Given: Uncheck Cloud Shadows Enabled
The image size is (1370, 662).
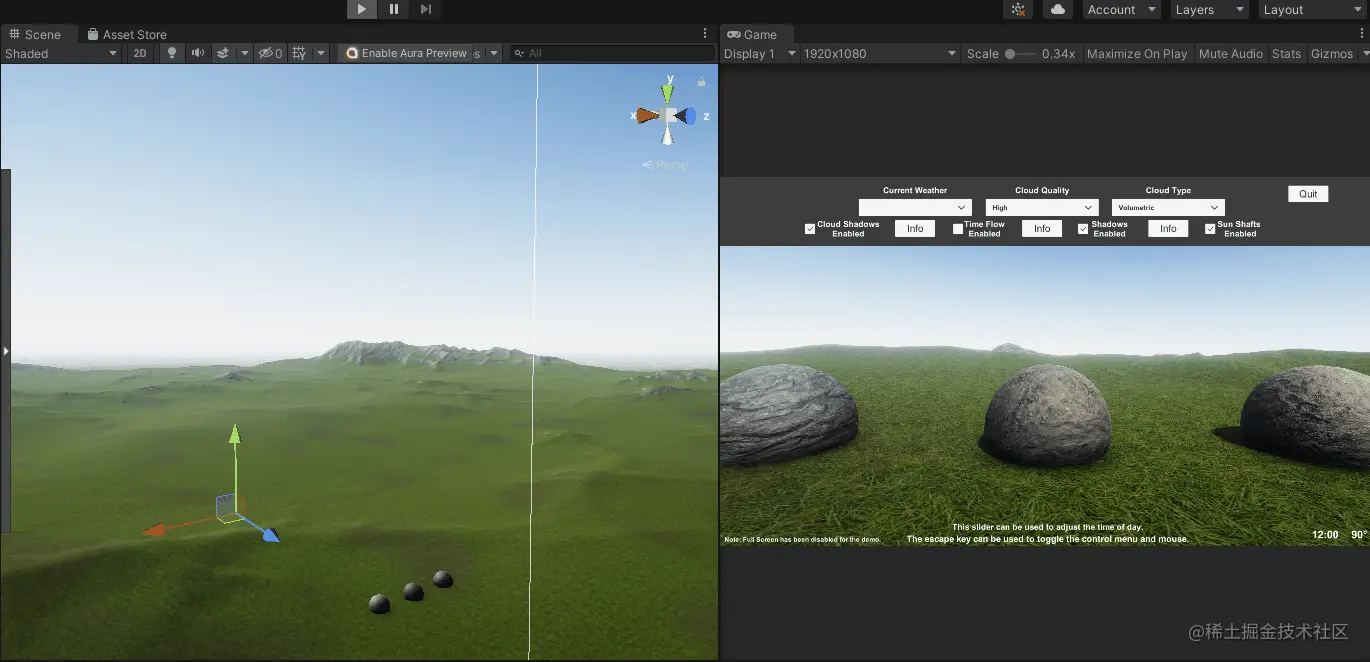Looking at the screenshot, I should [x=810, y=229].
